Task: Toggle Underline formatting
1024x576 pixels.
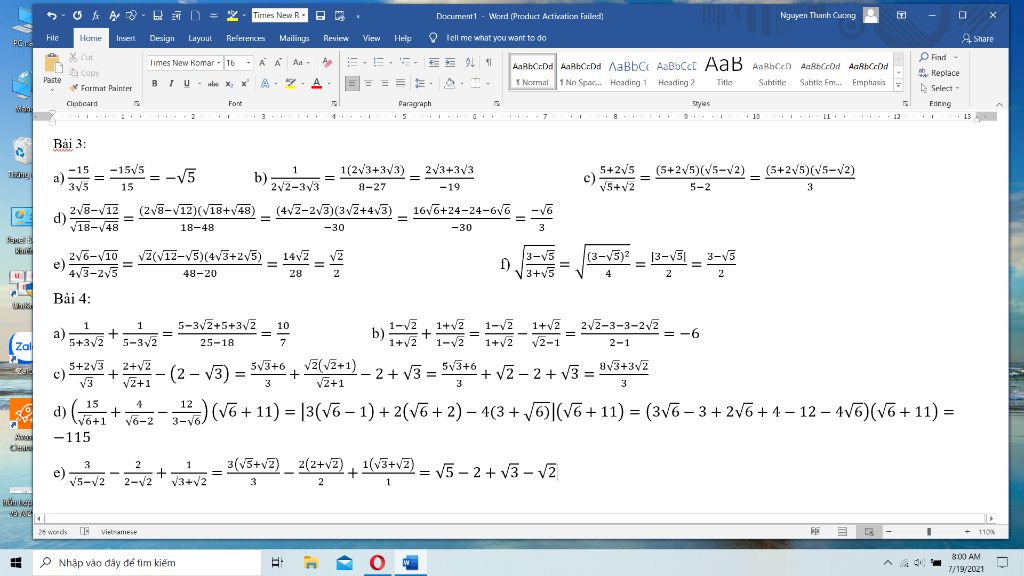Action: coord(187,84)
